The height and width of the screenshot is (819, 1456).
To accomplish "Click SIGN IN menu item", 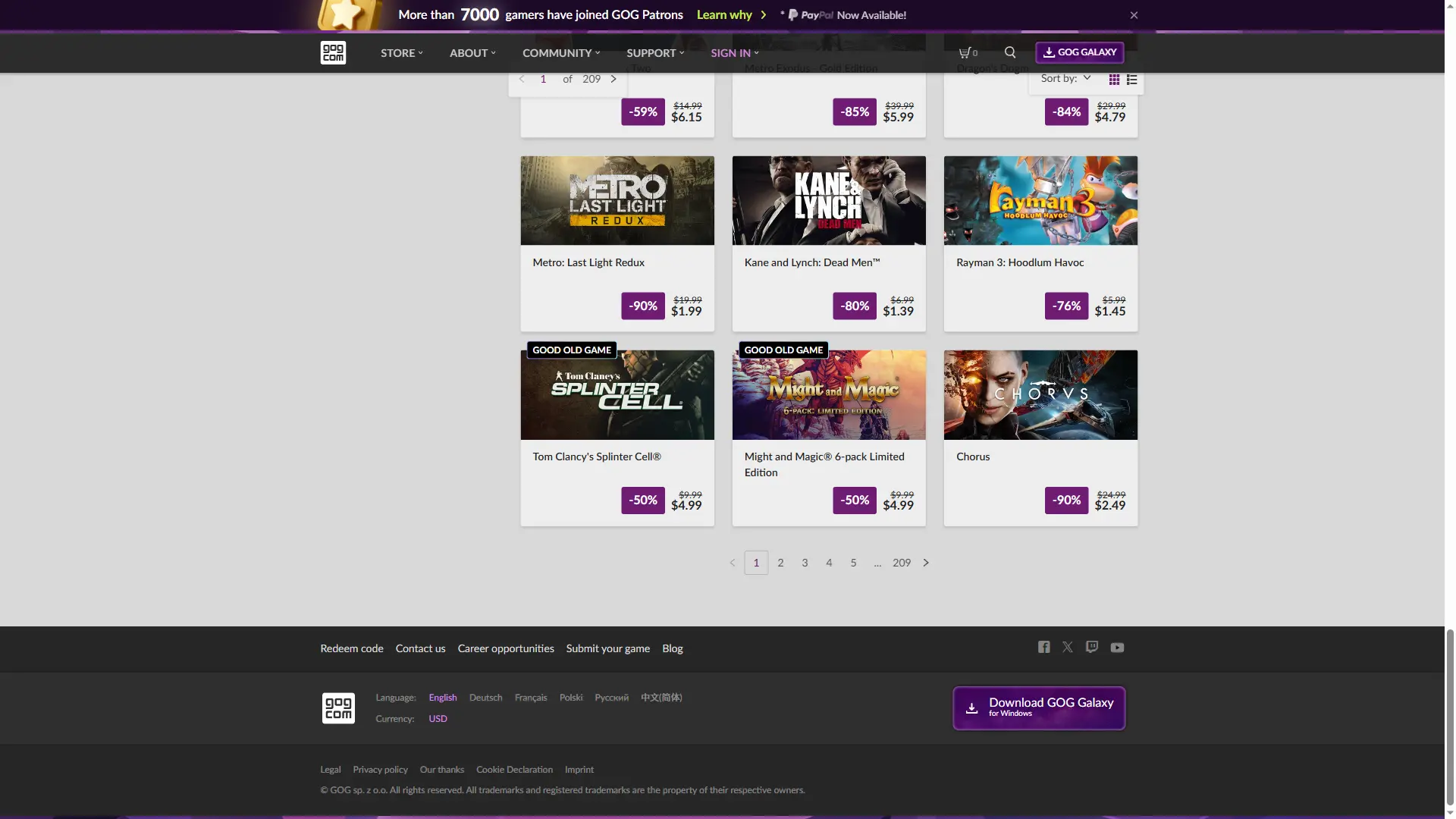I will coord(734,53).
